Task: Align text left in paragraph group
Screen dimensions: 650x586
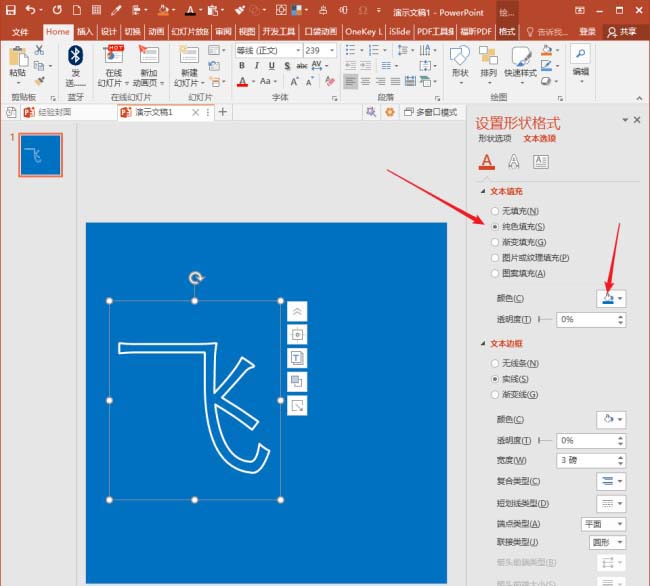Action: click(350, 81)
